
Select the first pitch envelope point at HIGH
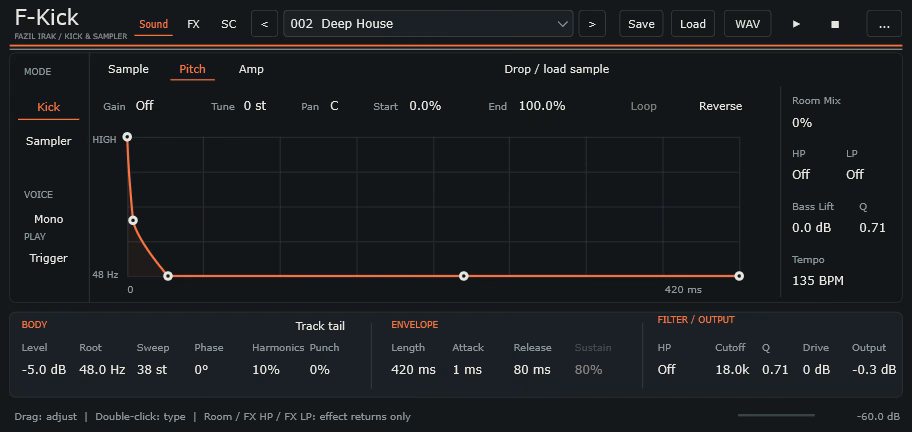tap(127, 137)
